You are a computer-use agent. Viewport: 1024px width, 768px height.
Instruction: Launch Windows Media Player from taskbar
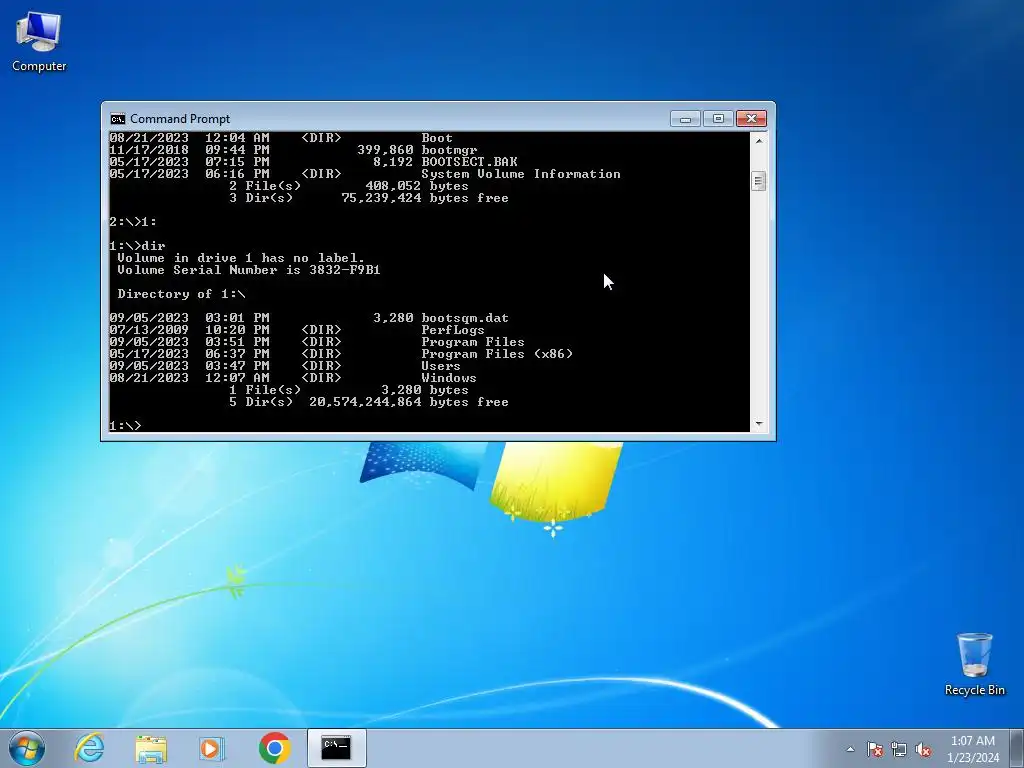[x=212, y=748]
